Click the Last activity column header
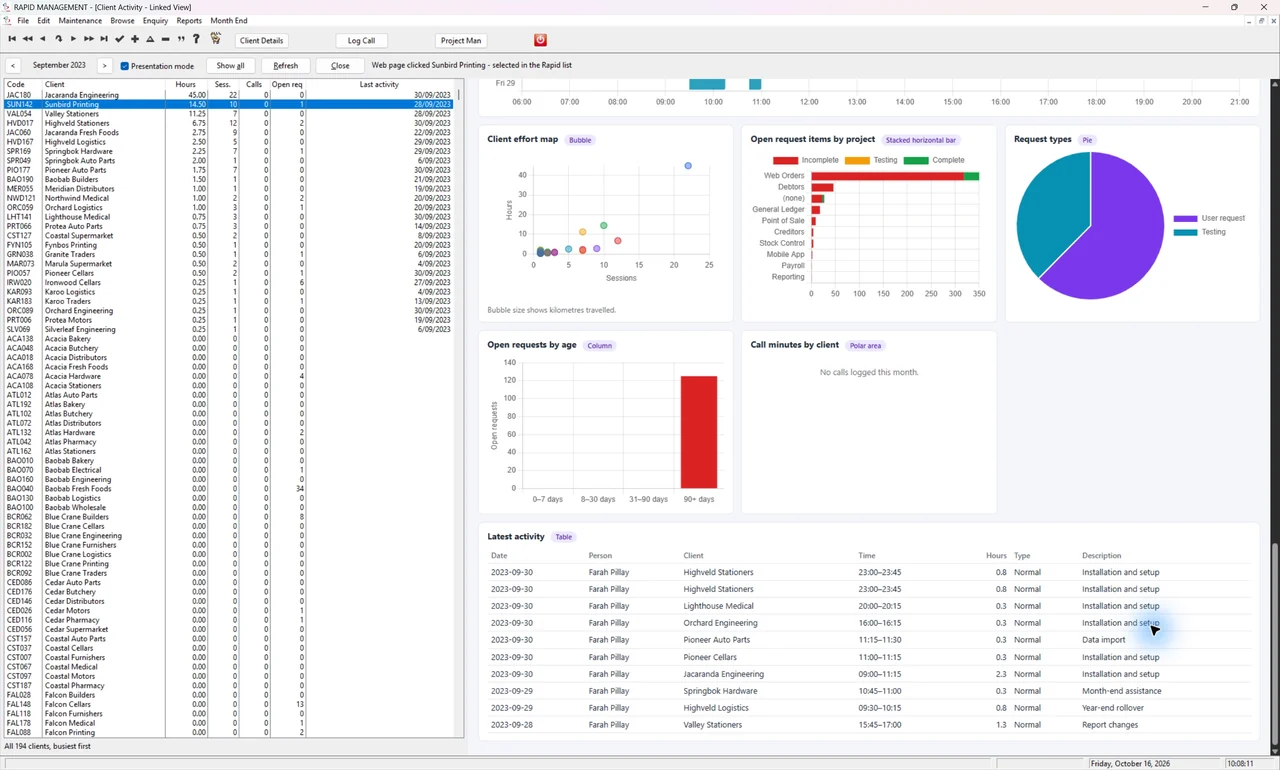The width and height of the screenshot is (1280, 770). tap(380, 85)
